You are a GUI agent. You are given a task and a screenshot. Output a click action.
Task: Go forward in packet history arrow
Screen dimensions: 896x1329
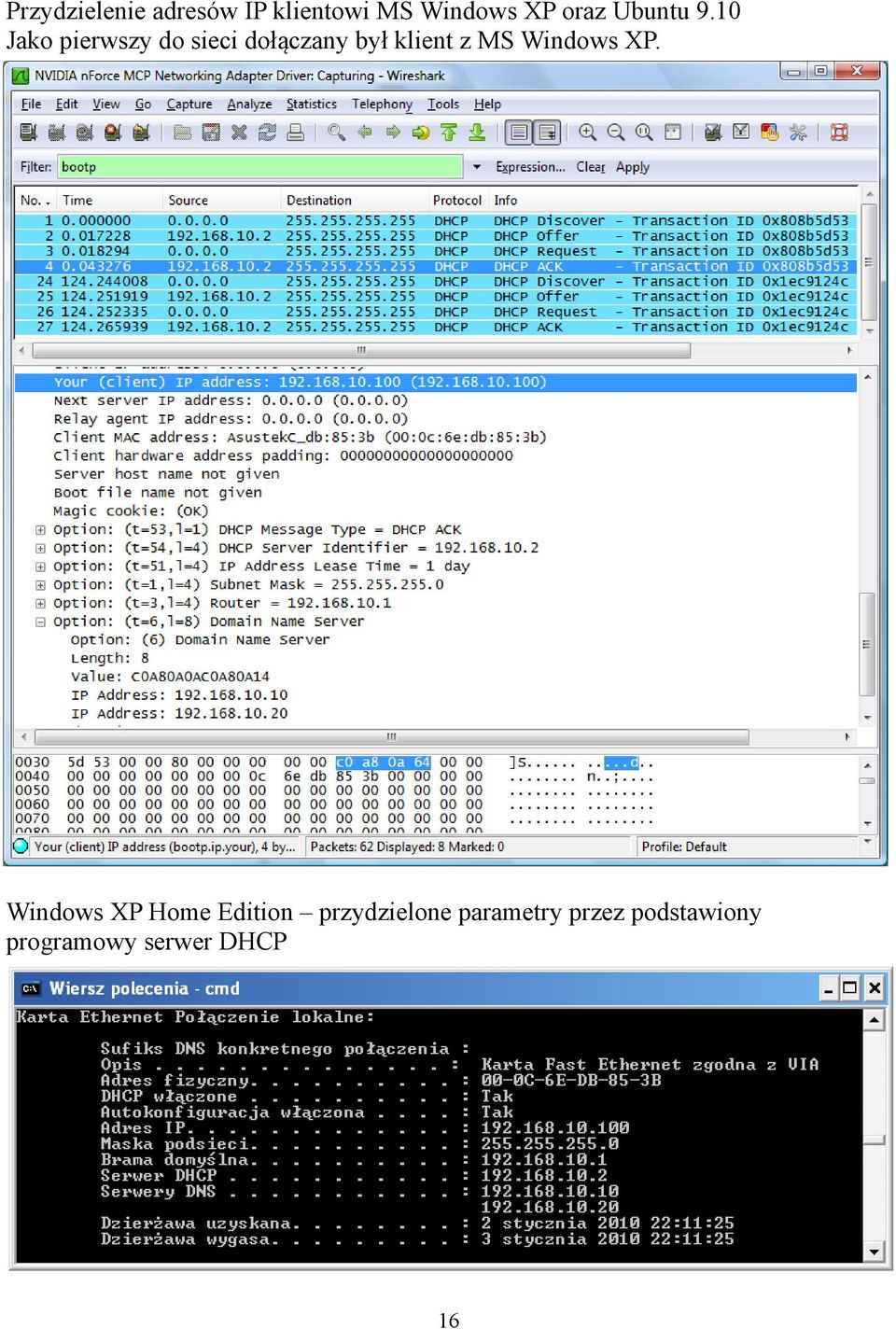[x=393, y=133]
